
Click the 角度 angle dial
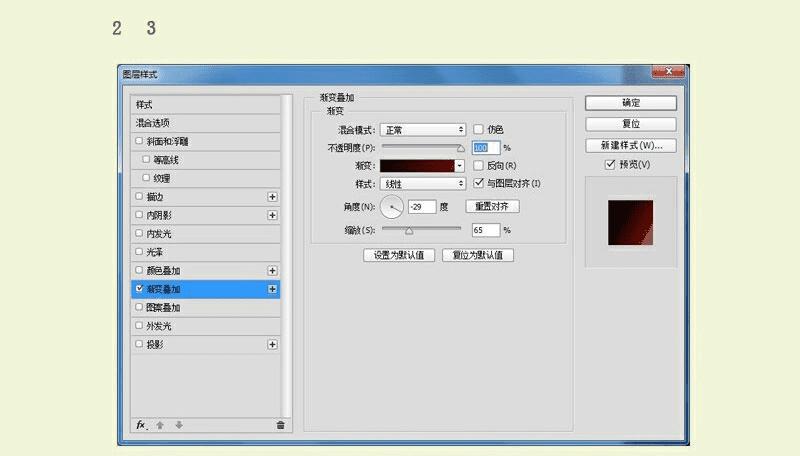(x=392, y=207)
